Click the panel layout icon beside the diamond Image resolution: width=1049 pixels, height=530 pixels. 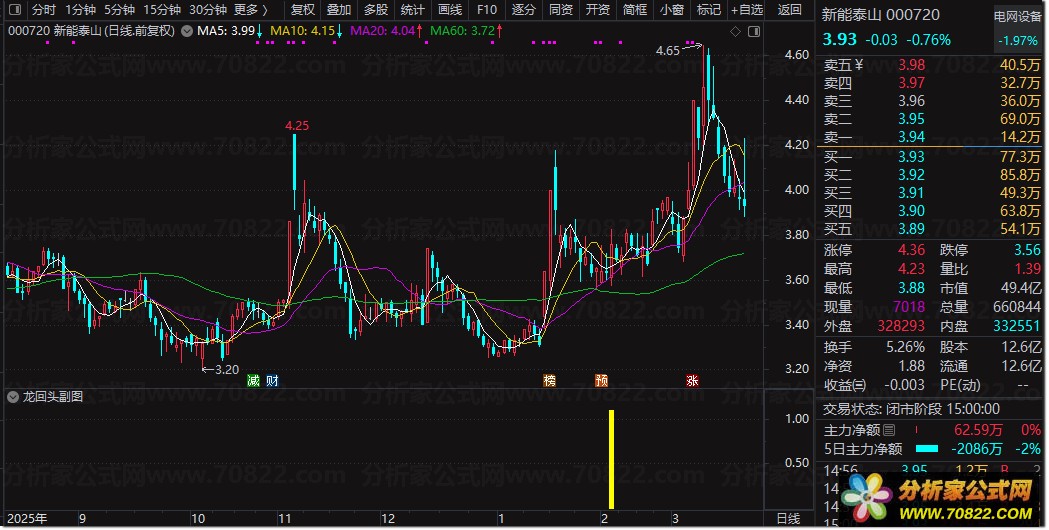(x=752, y=32)
